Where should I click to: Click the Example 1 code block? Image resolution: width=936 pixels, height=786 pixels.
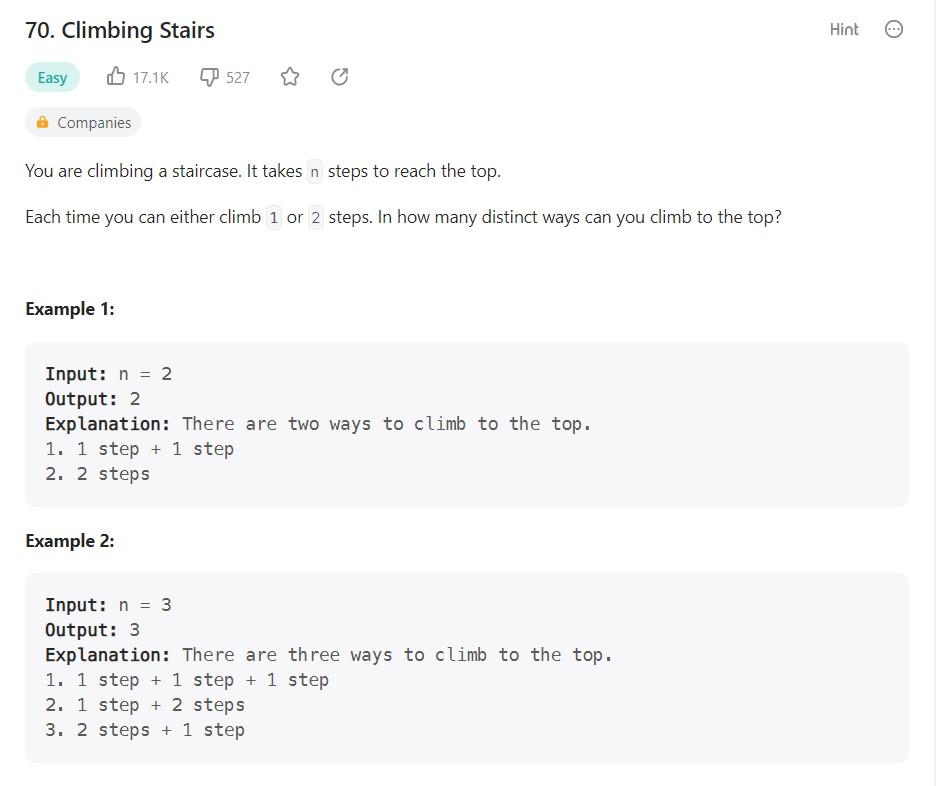click(468, 424)
